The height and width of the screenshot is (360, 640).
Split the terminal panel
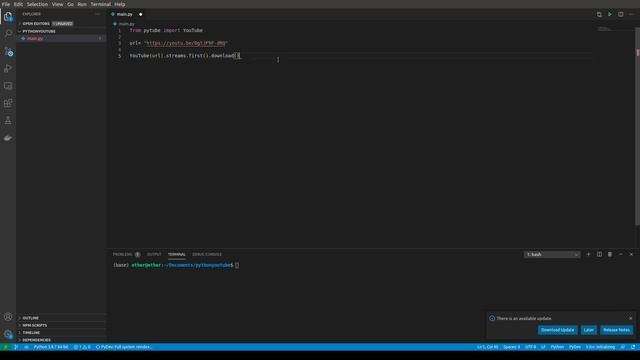point(599,254)
